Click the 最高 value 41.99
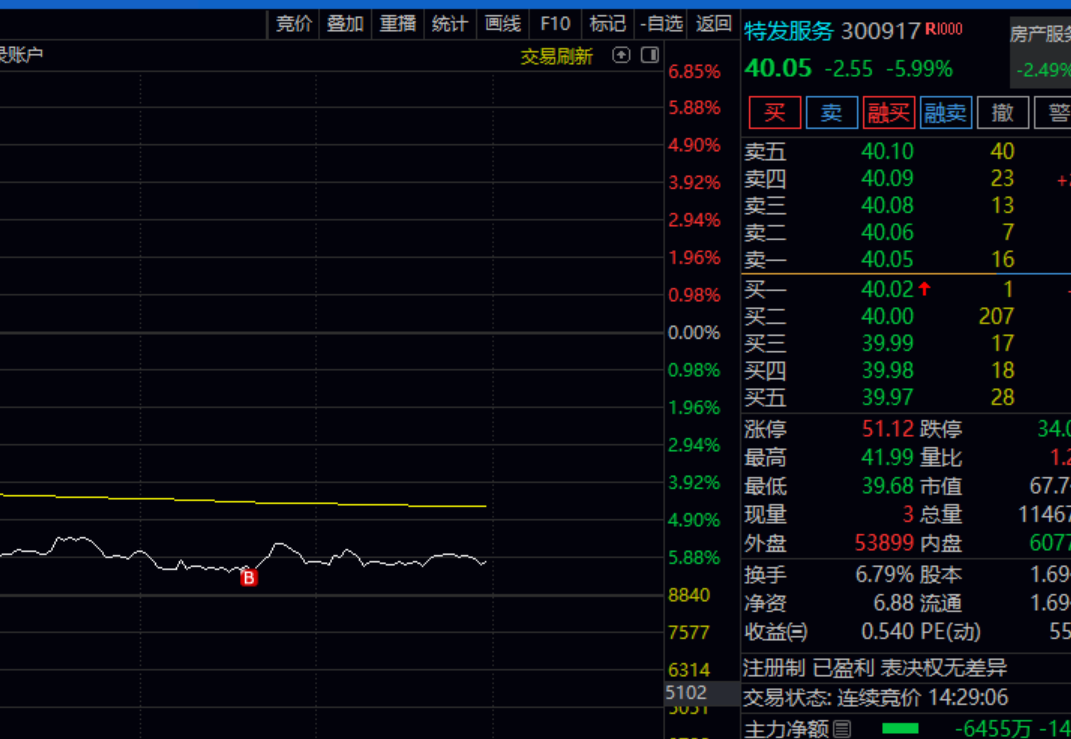Viewport: 1071px width, 739px height. (x=887, y=456)
